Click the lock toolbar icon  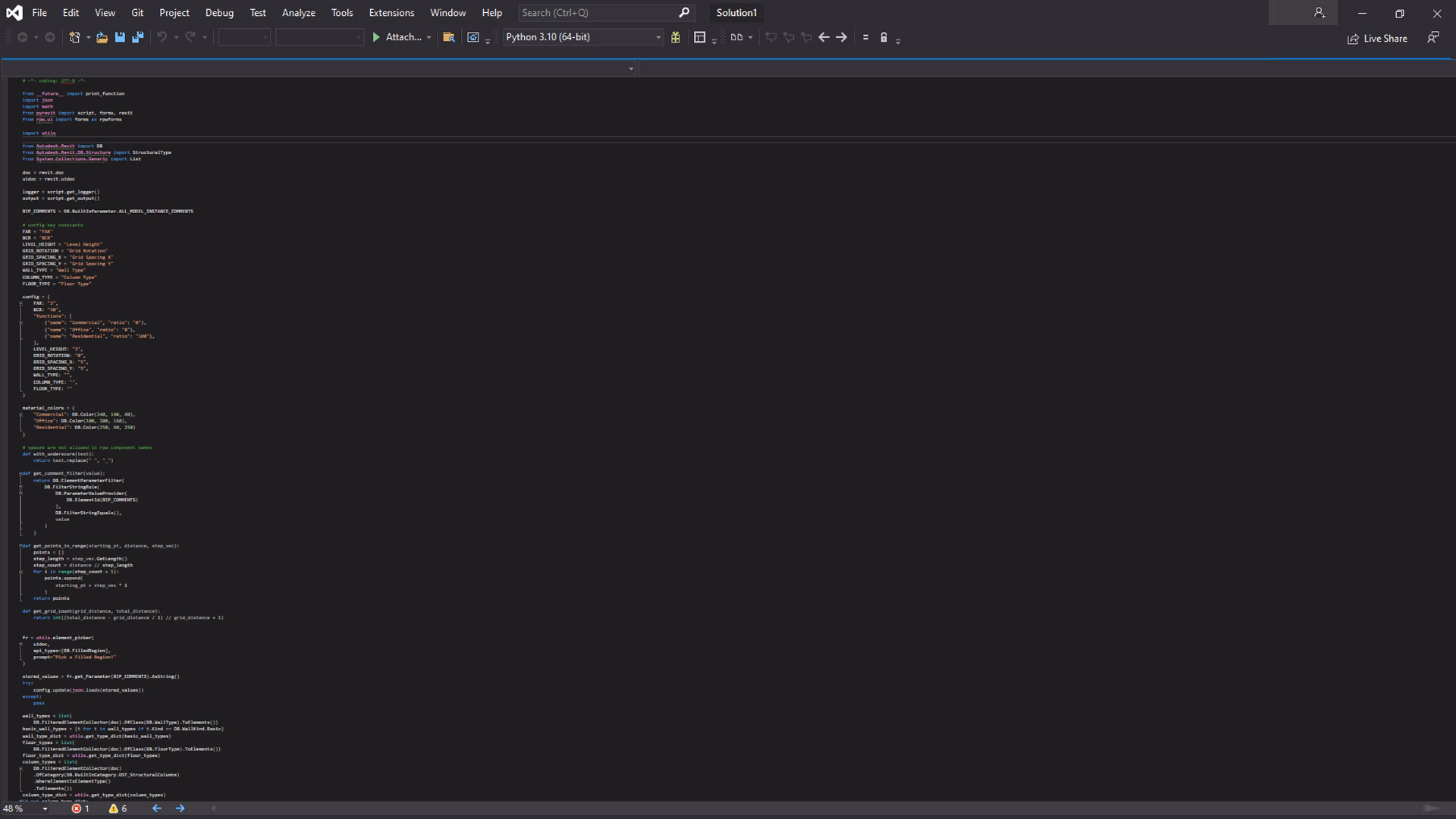tap(883, 37)
